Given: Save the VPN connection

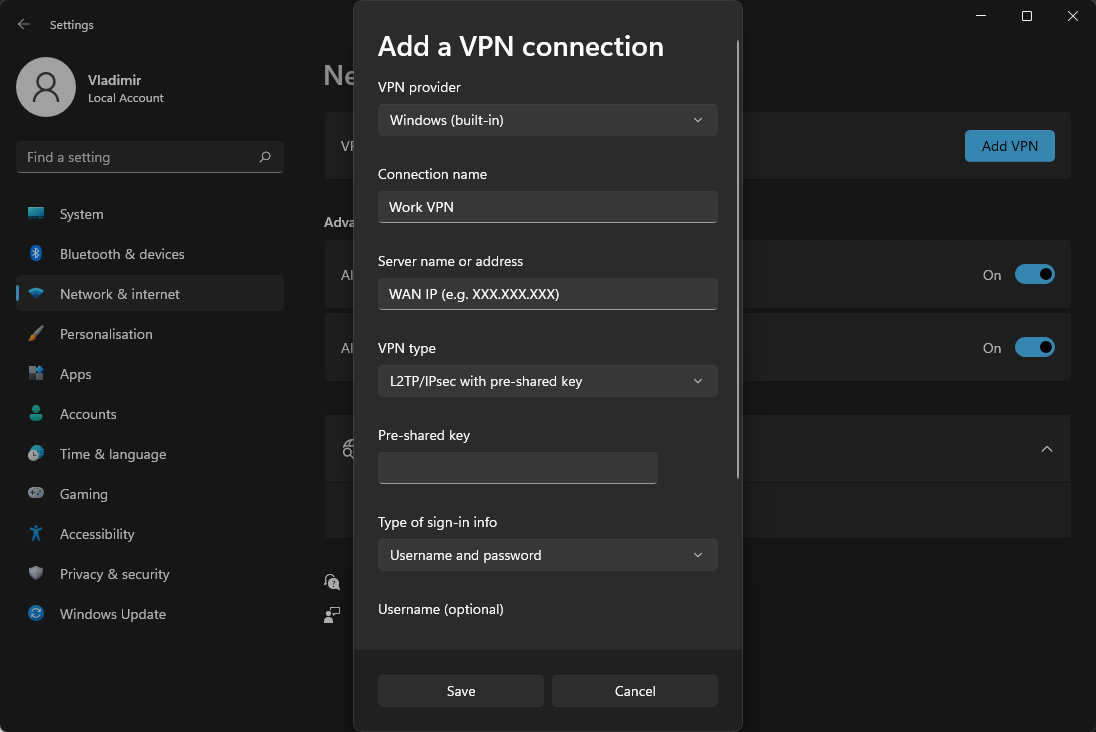Looking at the screenshot, I should click(x=461, y=691).
